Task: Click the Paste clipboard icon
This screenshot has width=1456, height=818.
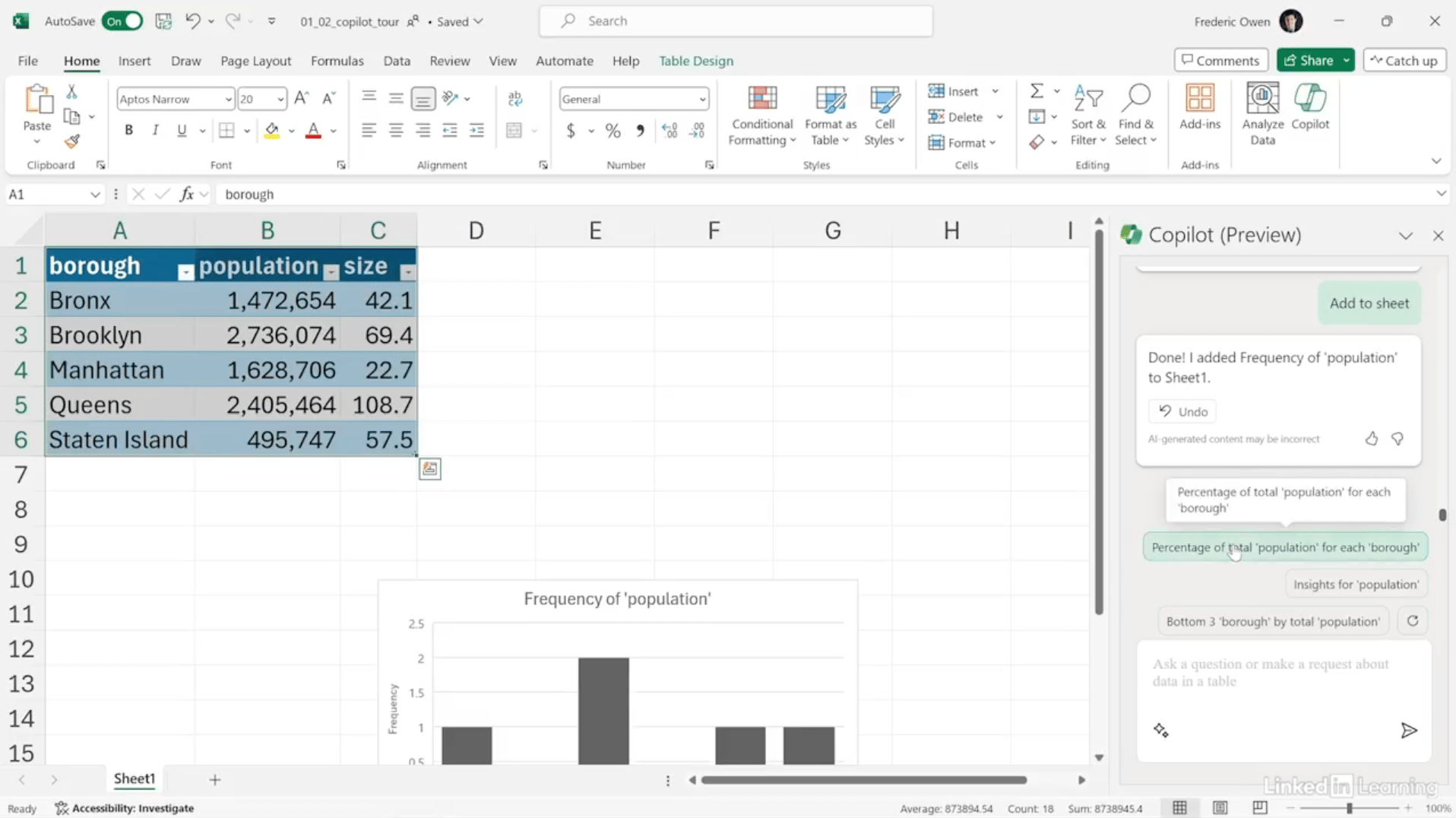Action: (x=37, y=100)
